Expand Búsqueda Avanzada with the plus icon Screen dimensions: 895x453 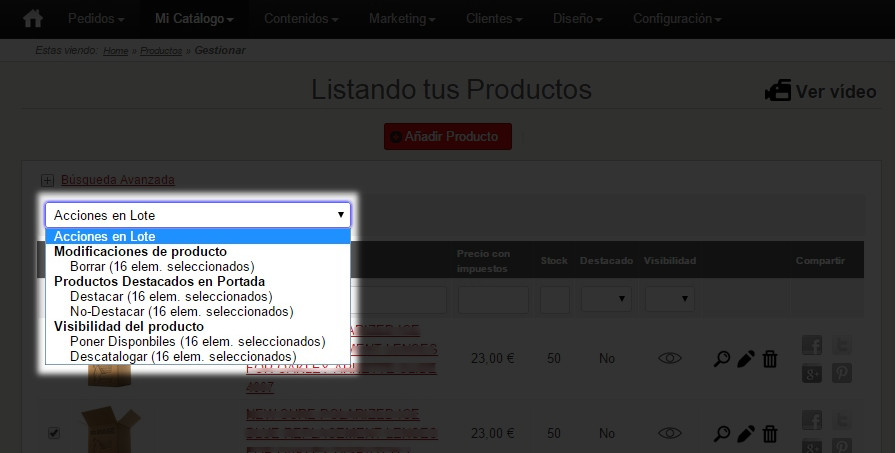tap(47, 181)
